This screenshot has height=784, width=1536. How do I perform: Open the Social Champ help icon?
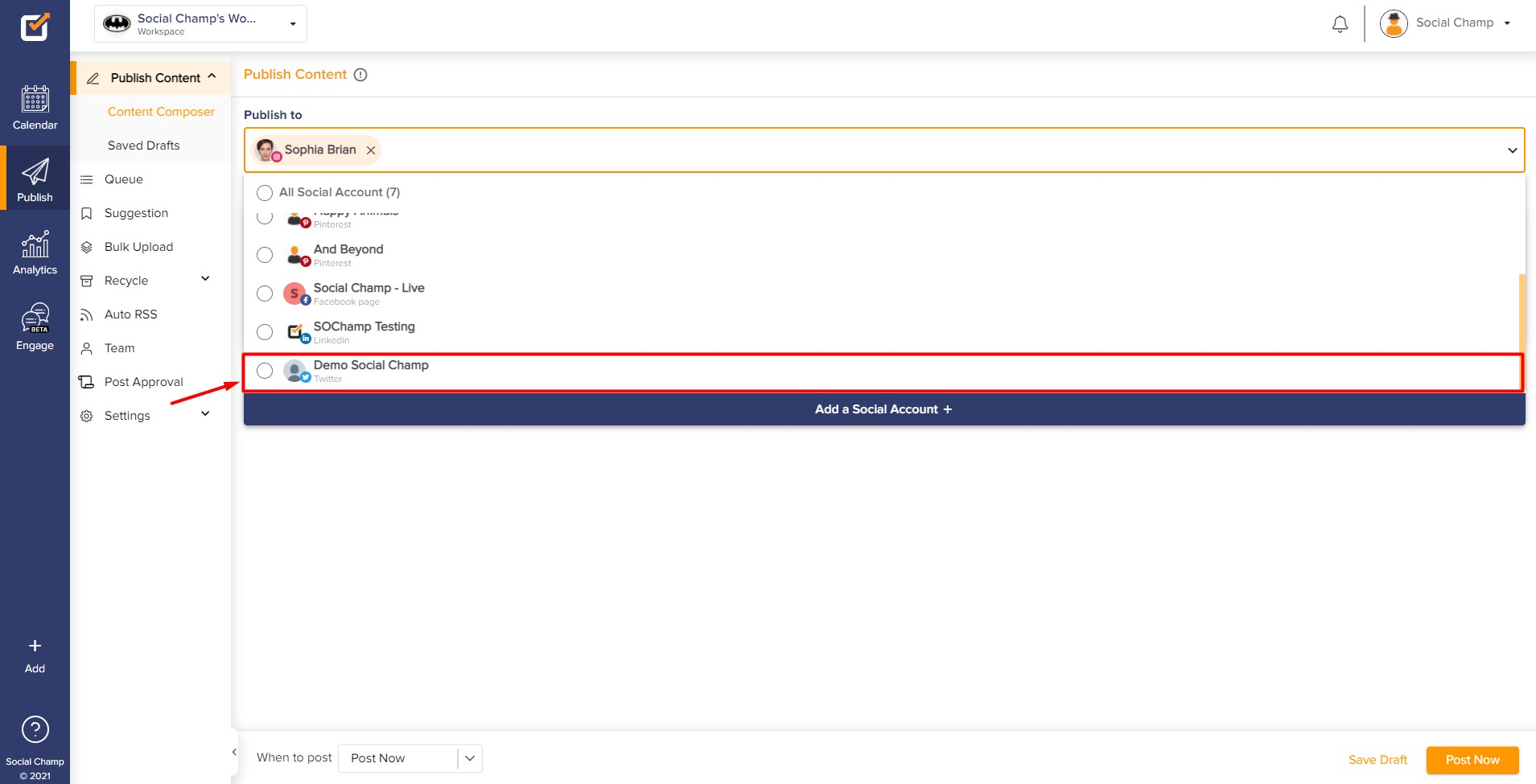point(35,730)
